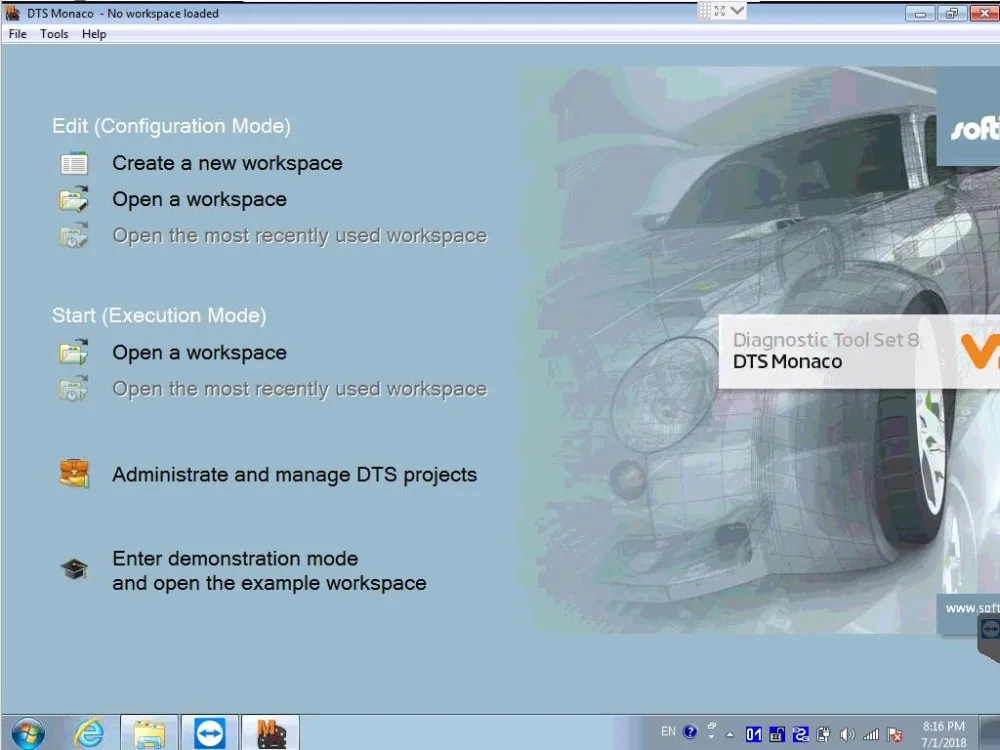Viewport: 1000px width, 750px height.
Task: Click the recent workspace icon under Execution mode
Action: point(74,388)
